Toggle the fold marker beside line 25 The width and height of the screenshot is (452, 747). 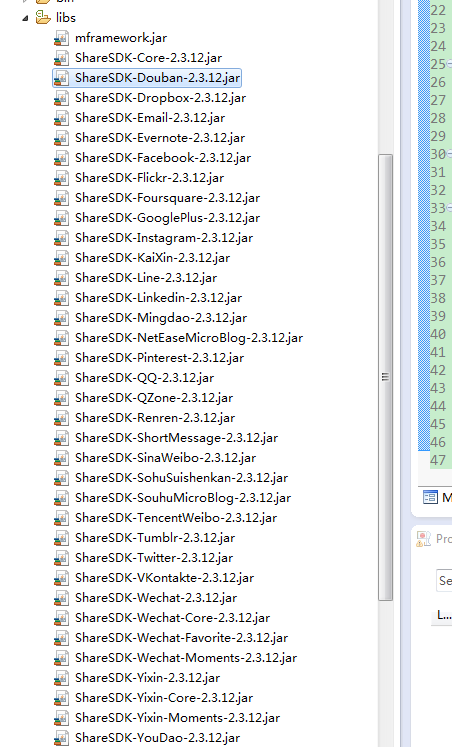449,64
